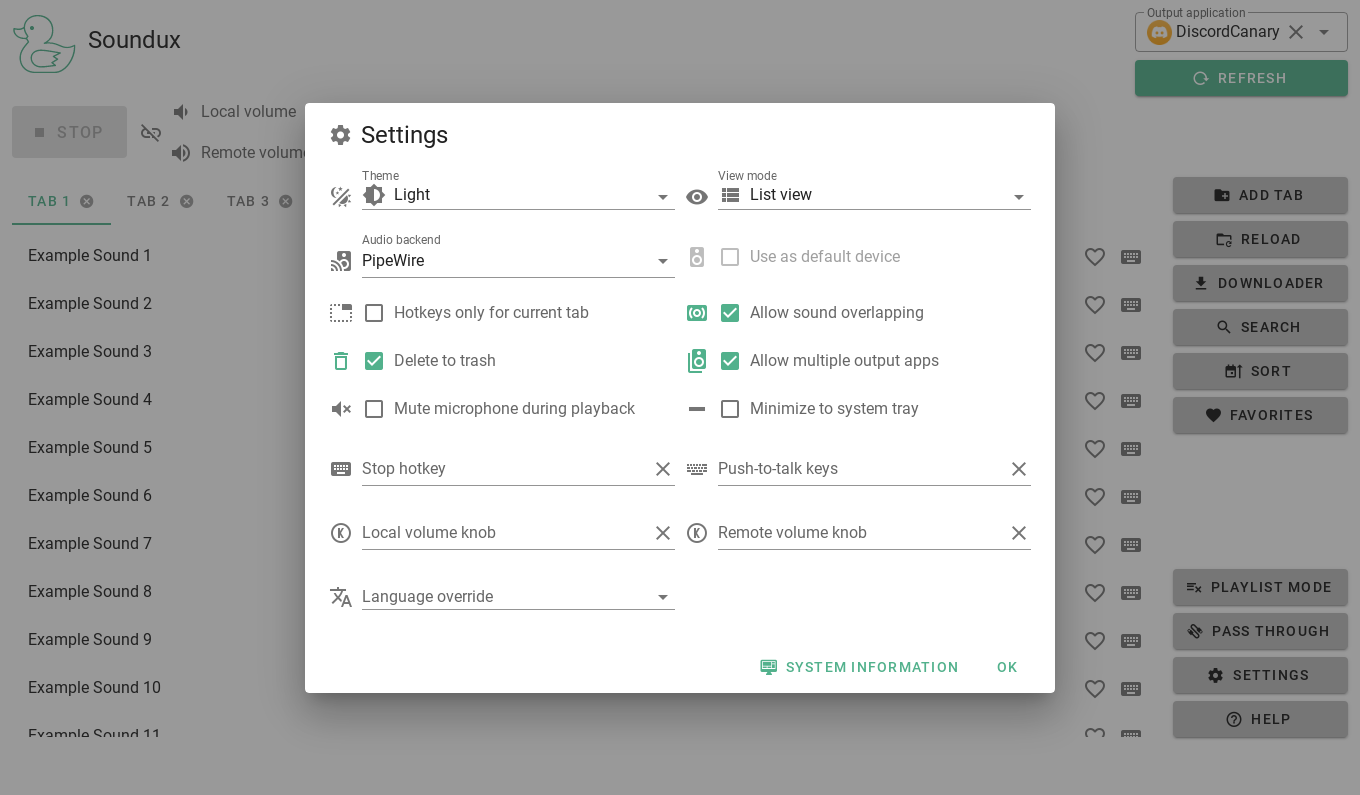Set hotkey for Example Sound 1 keyboard icon
The image size is (1360, 795).
coord(1131,257)
